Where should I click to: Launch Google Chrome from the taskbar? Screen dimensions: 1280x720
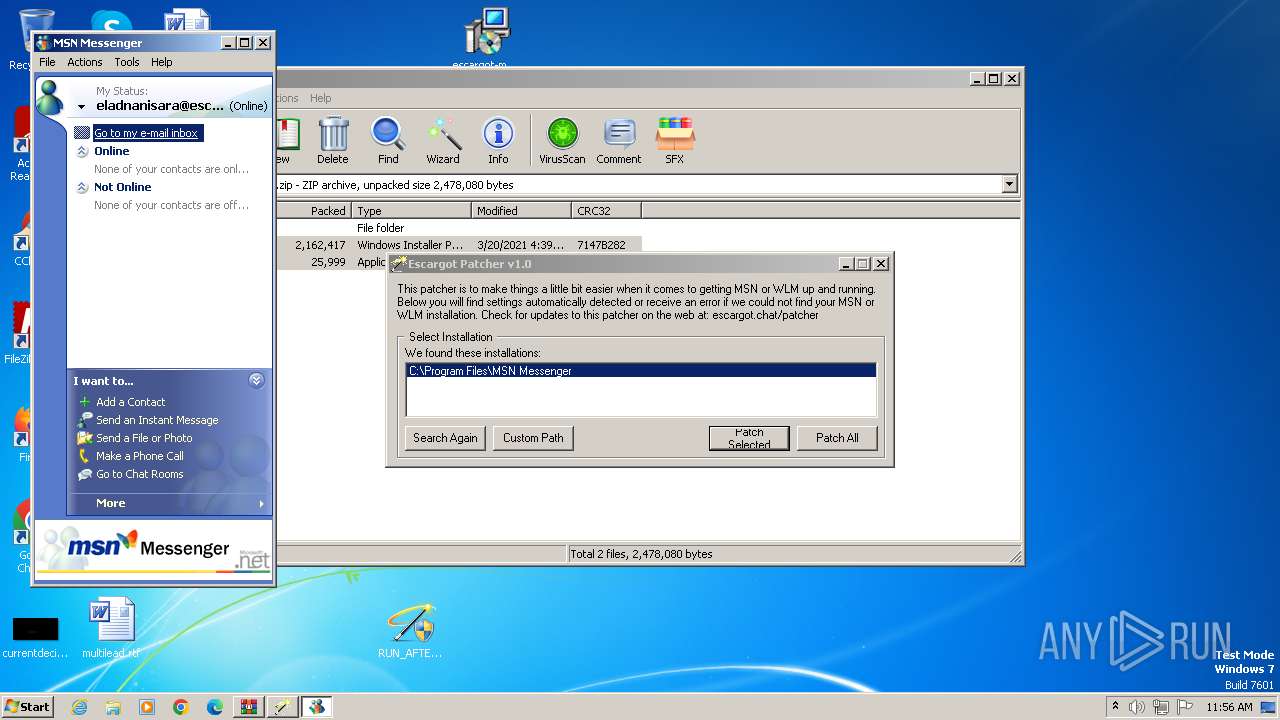pos(181,707)
